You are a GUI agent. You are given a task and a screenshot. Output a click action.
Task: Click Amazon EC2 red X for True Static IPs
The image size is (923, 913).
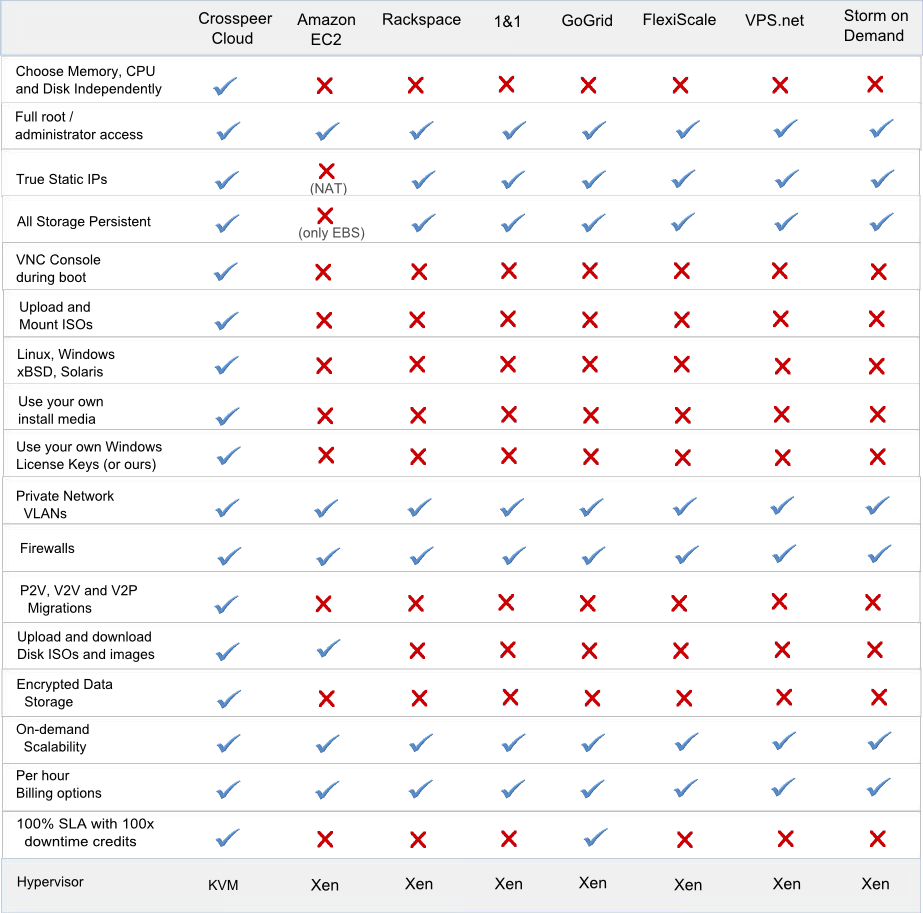tap(327, 171)
